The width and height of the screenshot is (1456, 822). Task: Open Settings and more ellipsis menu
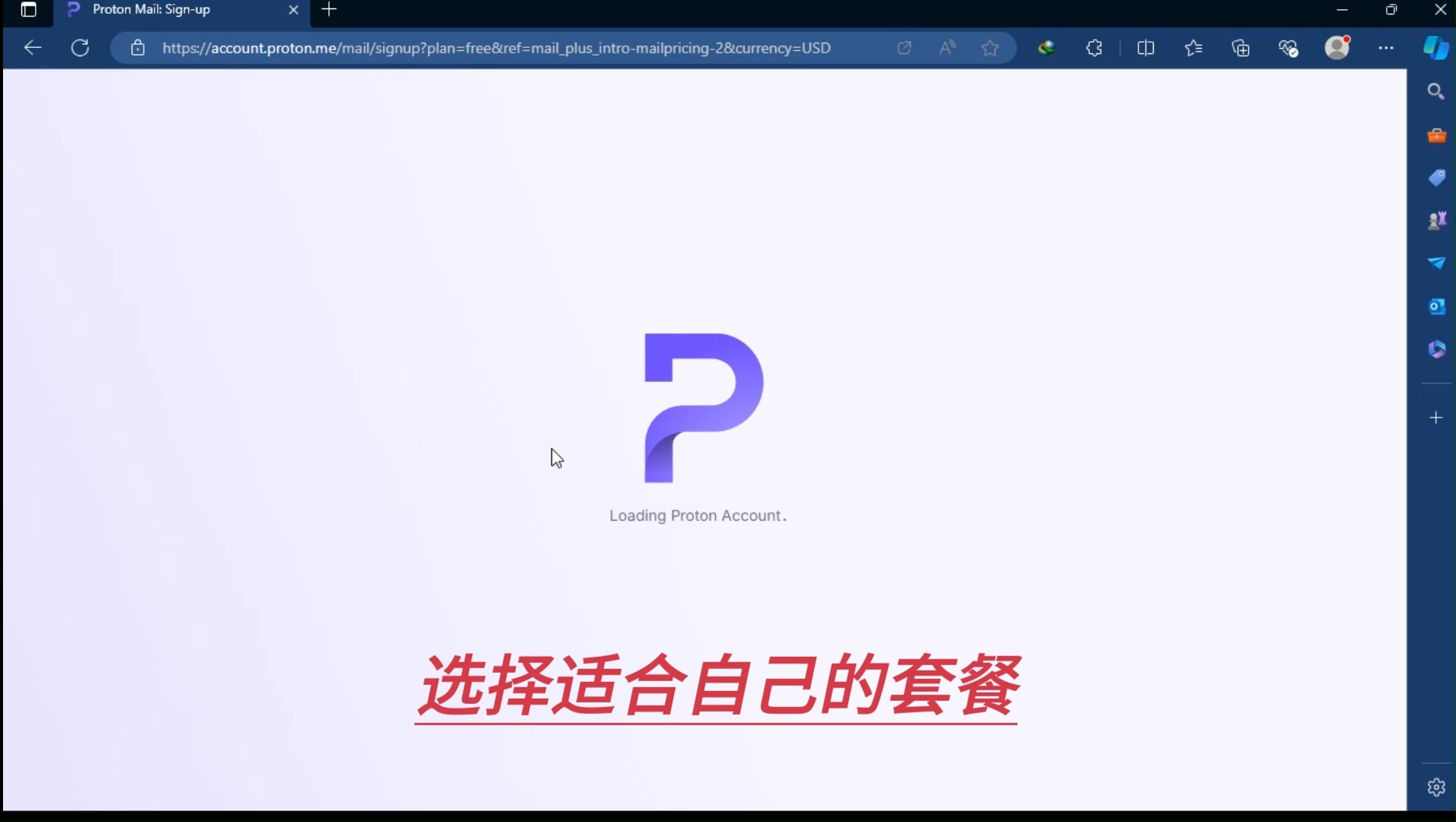1386,48
